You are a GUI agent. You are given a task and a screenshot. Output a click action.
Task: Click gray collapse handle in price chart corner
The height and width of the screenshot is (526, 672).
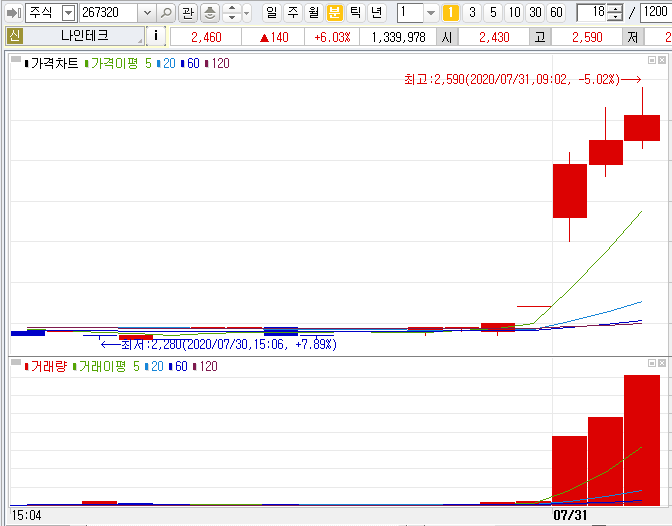click(x=16, y=60)
